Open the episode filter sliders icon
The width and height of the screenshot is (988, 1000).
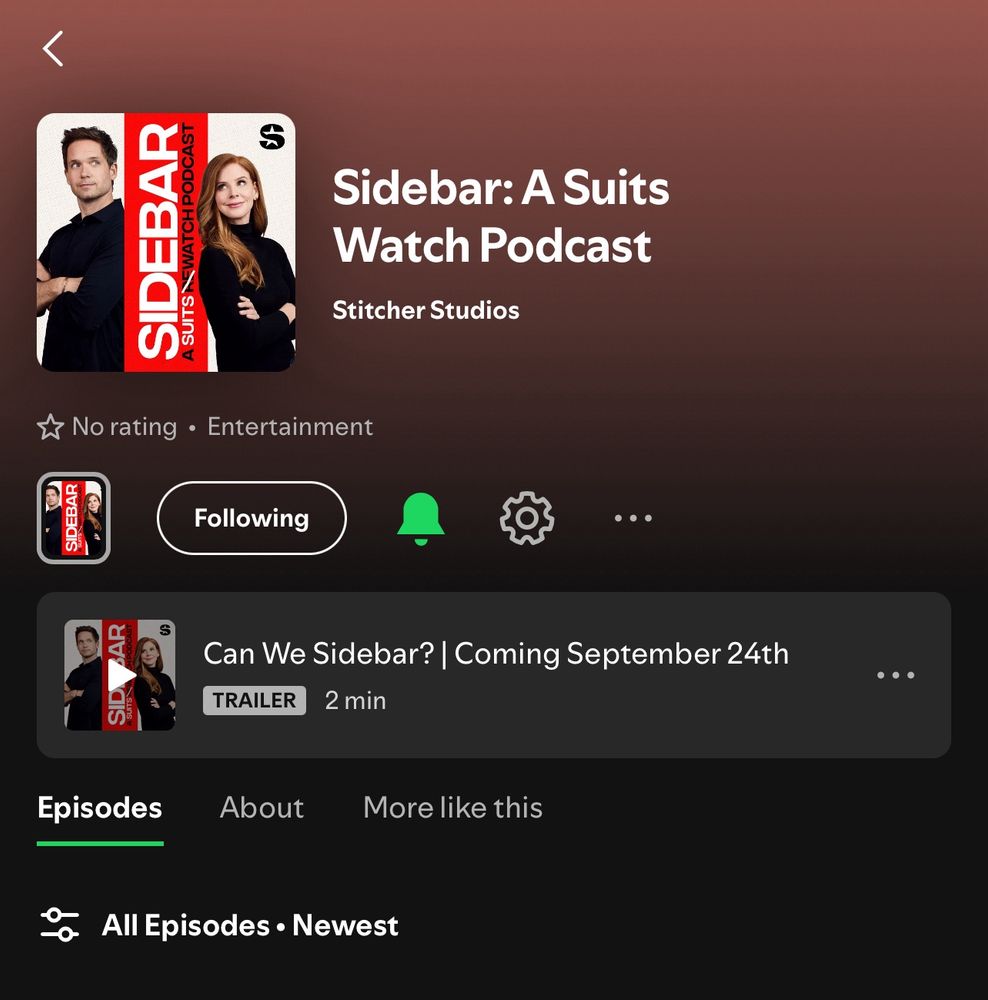click(x=59, y=925)
